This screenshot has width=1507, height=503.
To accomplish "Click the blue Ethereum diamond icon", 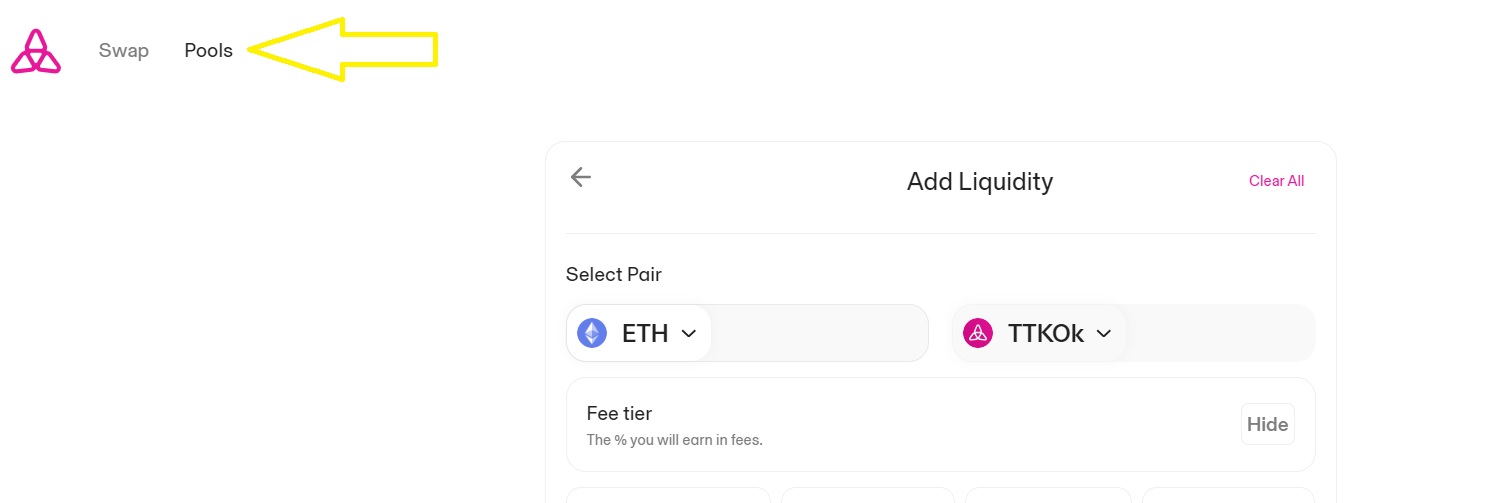I will pos(592,333).
